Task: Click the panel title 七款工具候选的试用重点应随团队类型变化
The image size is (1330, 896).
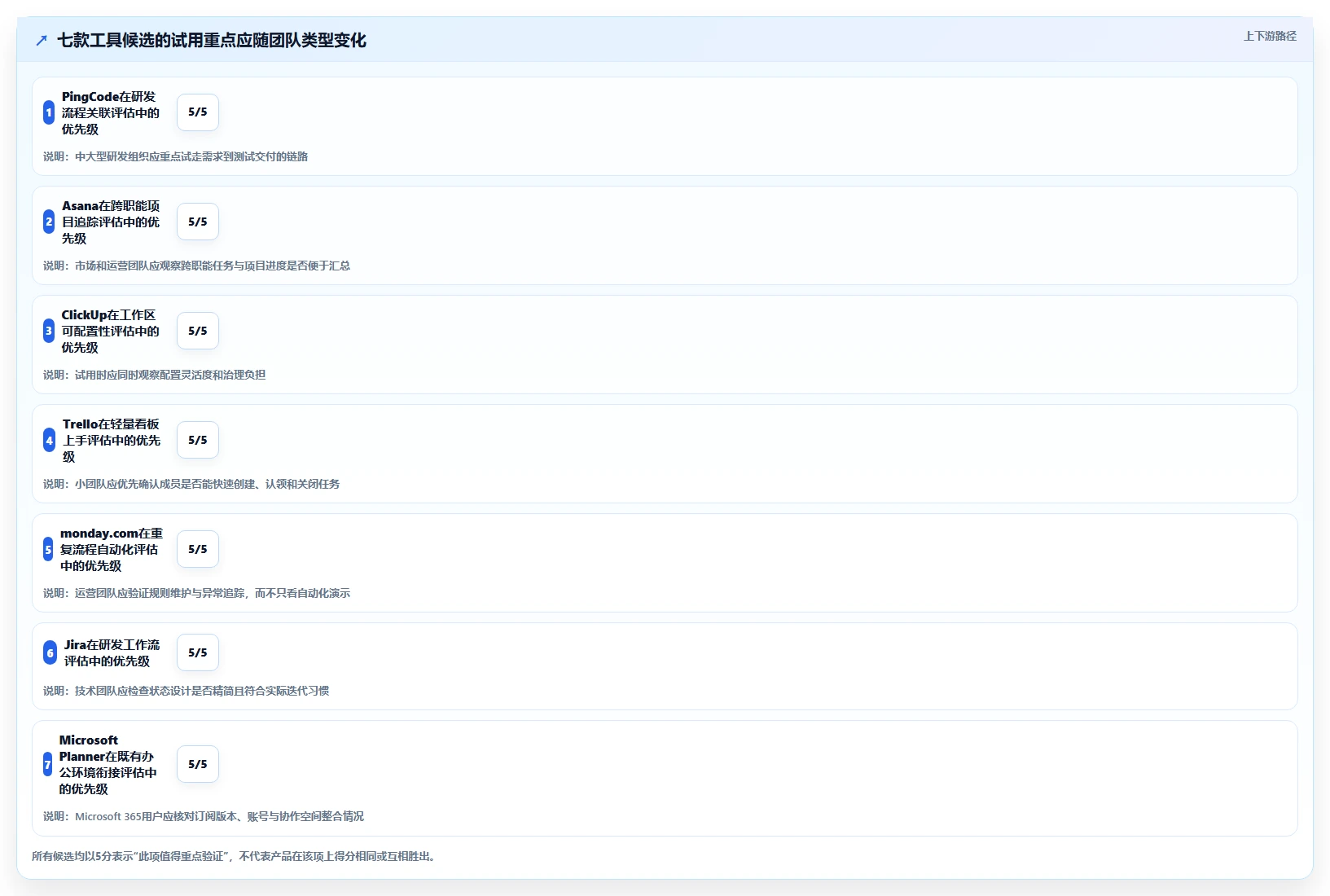Action: click(212, 40)
